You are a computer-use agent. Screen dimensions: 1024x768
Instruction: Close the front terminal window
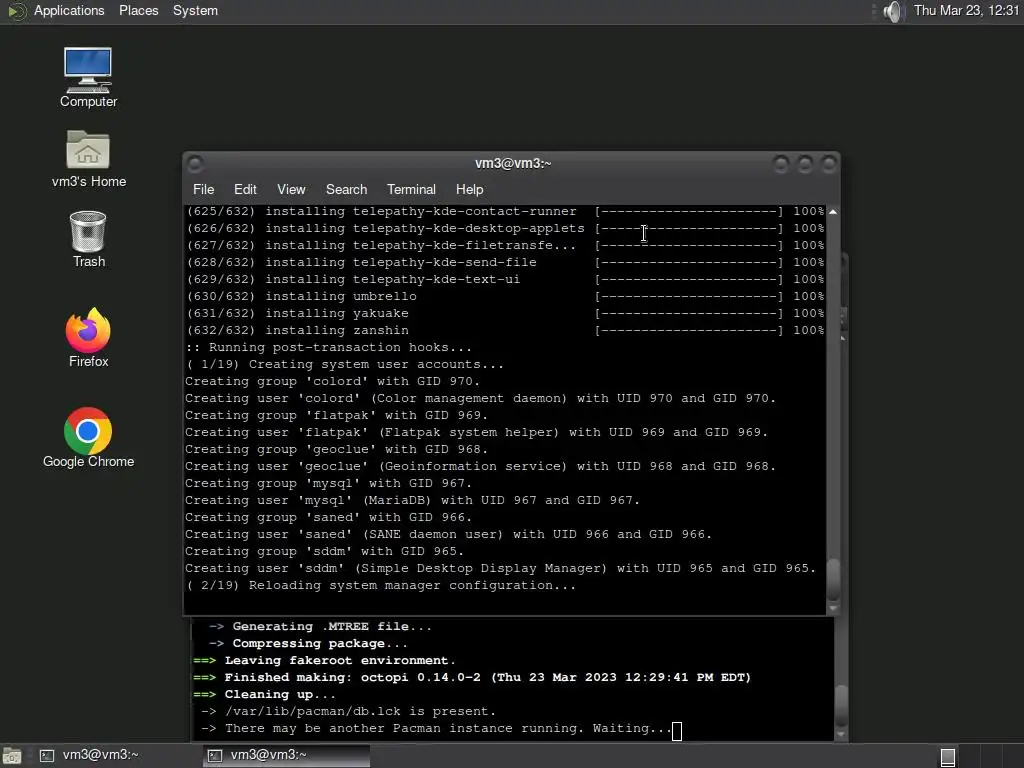pyautogui.click(x=829, y=164)
